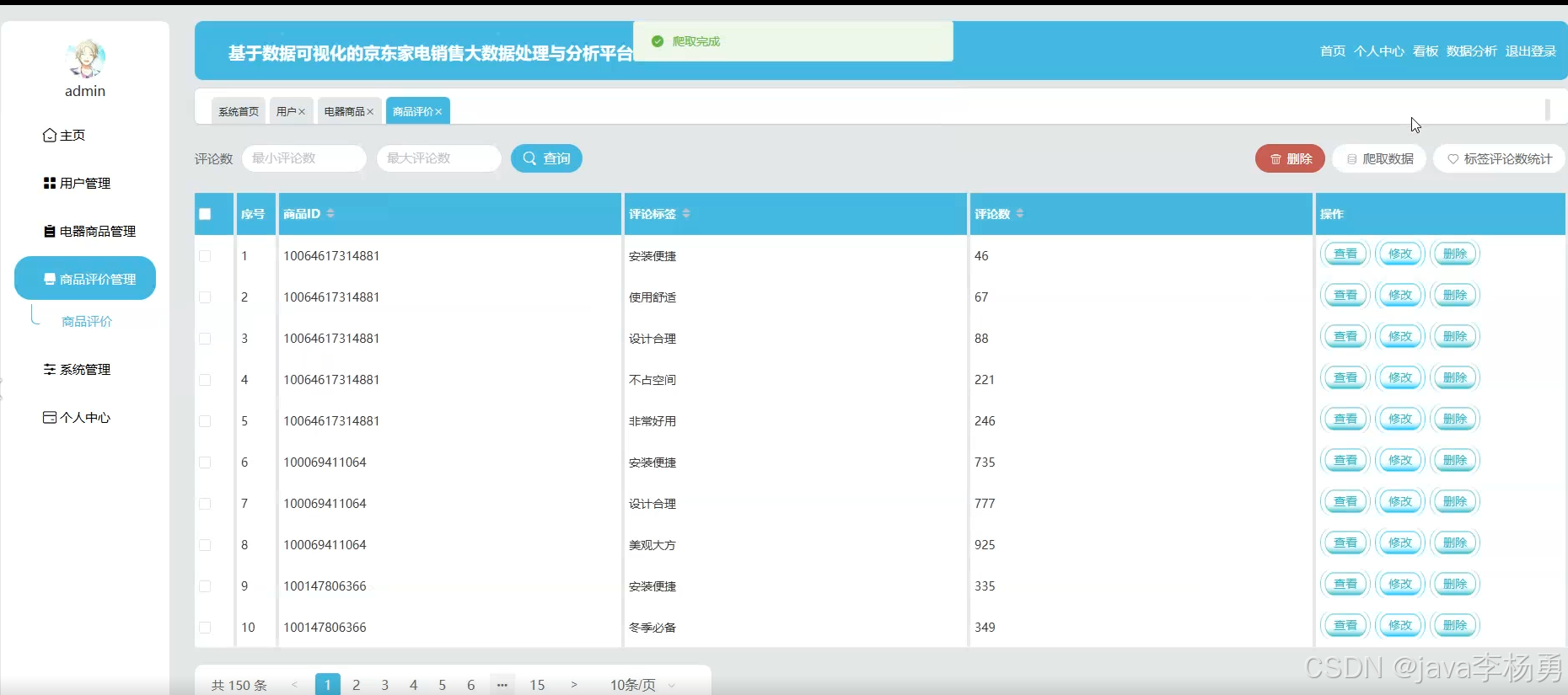
Task: Check the checkbox for row 10
Action: [205, 628]
